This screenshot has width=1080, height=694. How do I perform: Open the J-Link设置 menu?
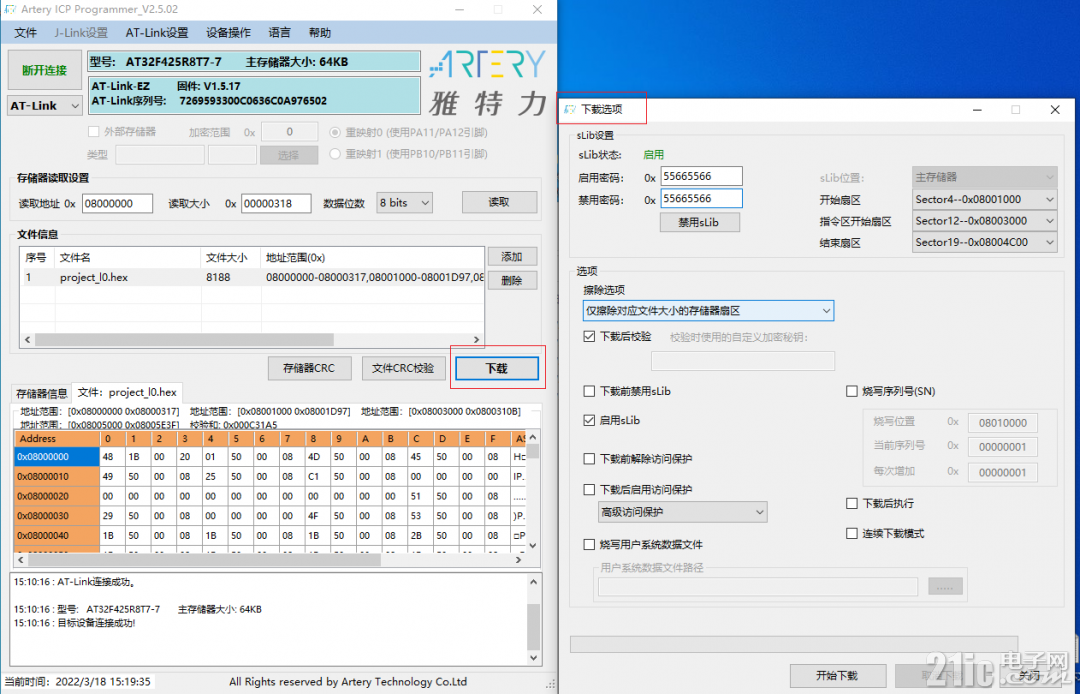coord(81,32)
